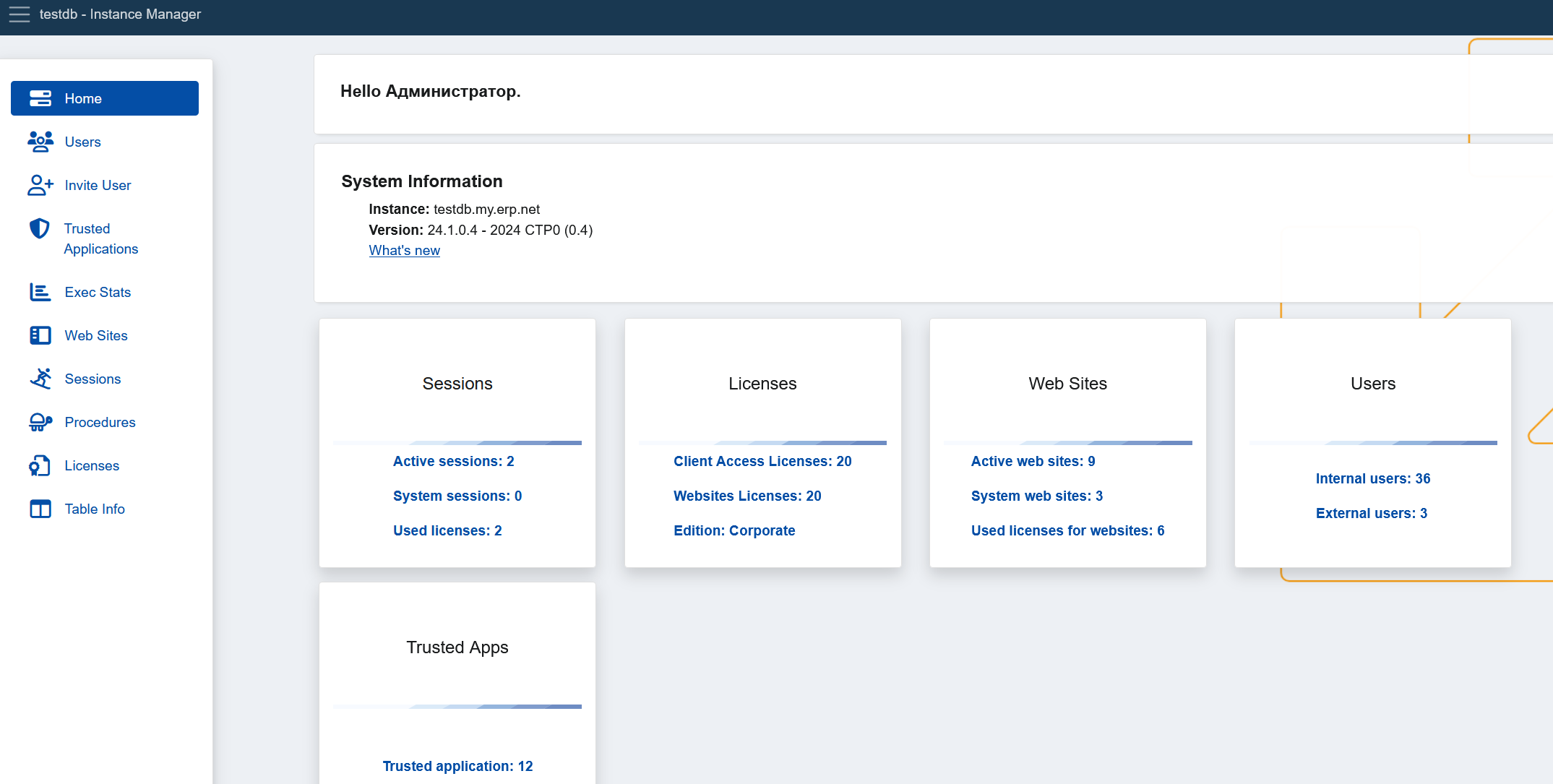Select the Table Info icon
Viewport: 1553px width, 784px height.
pyautogui.click(x=40, y=509)
